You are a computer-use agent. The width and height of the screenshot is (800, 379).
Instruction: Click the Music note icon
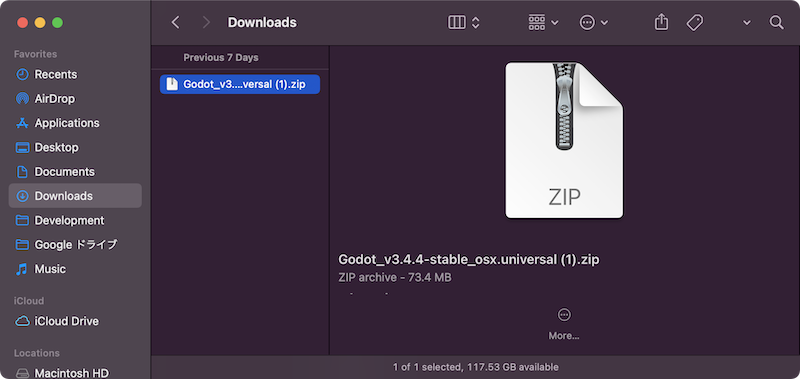22,269
